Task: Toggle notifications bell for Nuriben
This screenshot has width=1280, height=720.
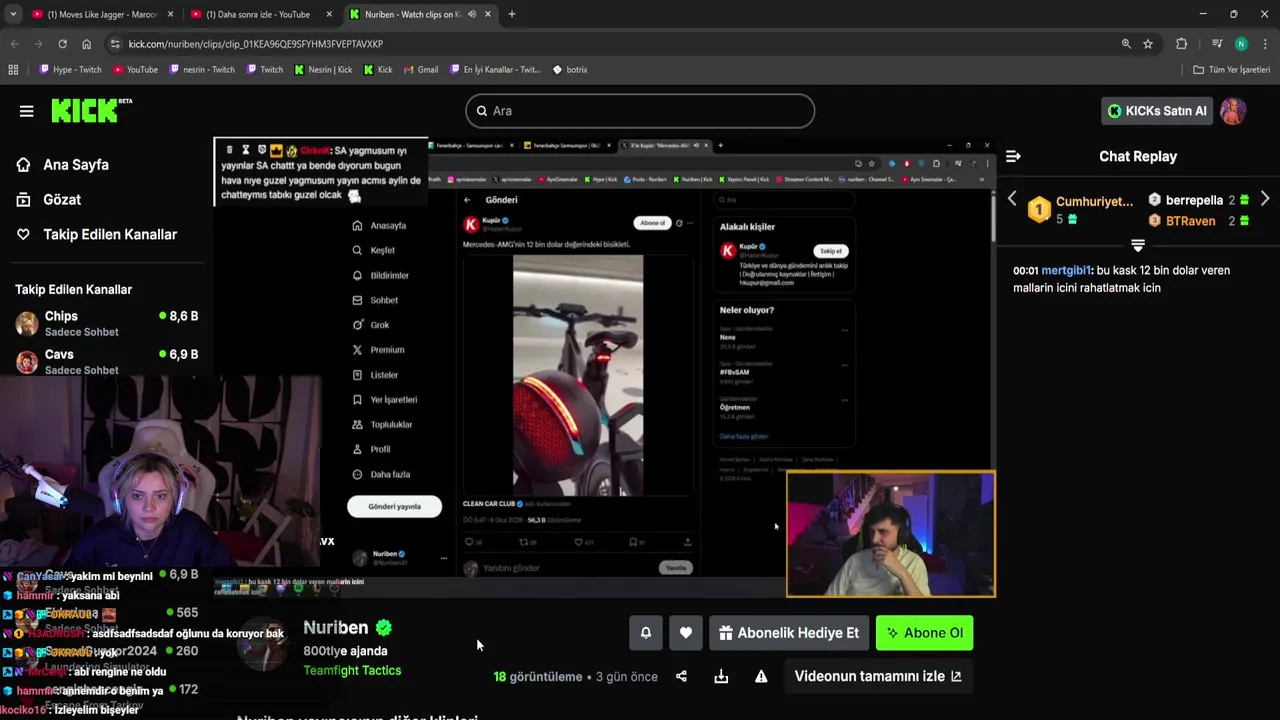Action: pyautogui.click(x=646, y=633)
